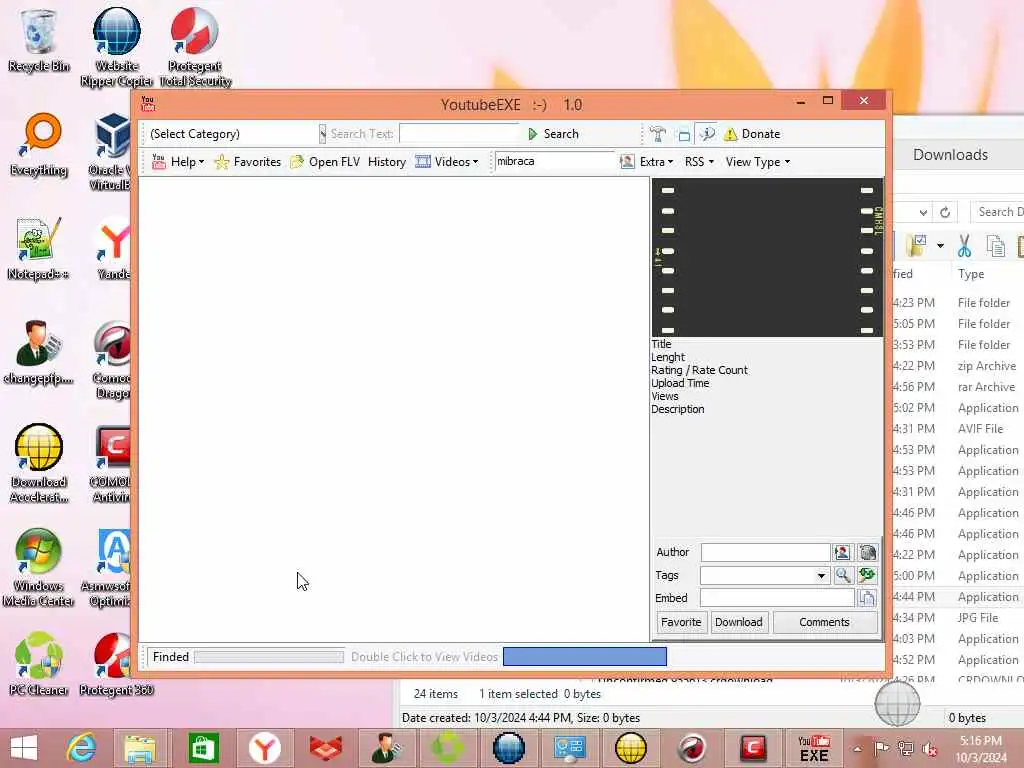Open the History item
1024x768 pixels.
[x=387, y=162]
